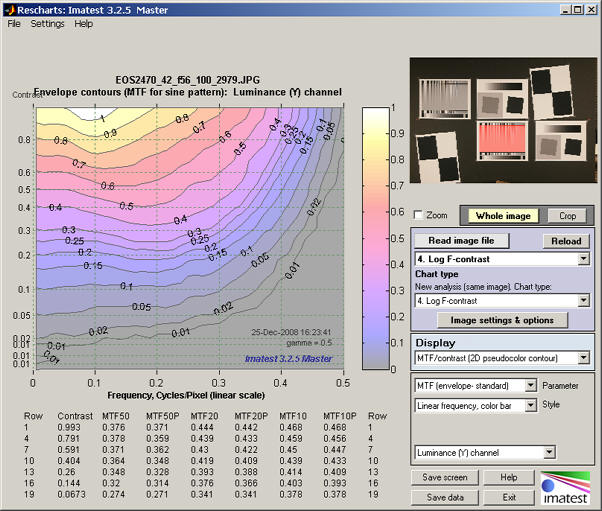Click the Frequency, Cycles/Pixel axis label
The height and width of the screenshot is (511, 602).
186,395
